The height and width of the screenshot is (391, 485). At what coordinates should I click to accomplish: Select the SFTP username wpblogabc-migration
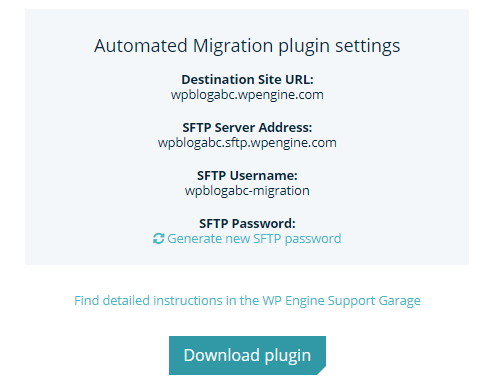tap(247, 191)
